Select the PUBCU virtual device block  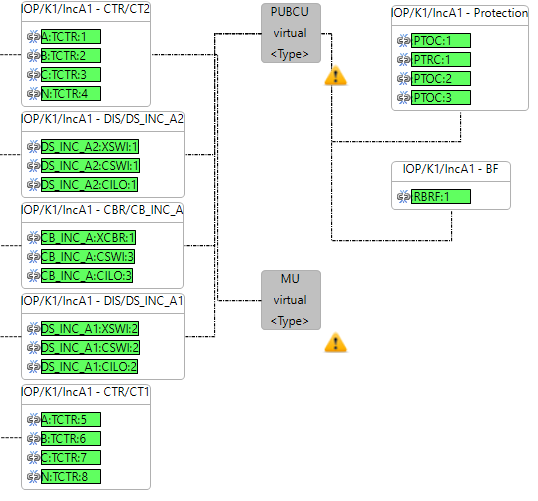291,33
